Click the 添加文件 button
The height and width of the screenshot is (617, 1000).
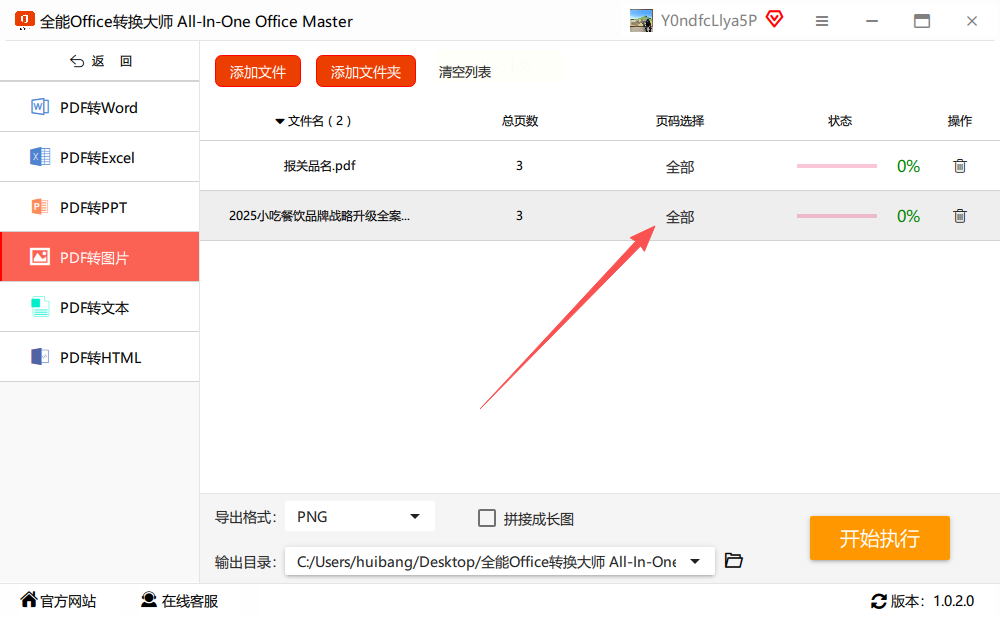point(258,71)
